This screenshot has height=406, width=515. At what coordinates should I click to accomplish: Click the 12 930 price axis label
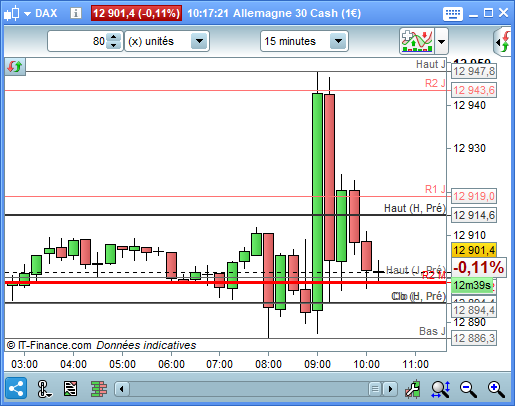coord(469,148)
